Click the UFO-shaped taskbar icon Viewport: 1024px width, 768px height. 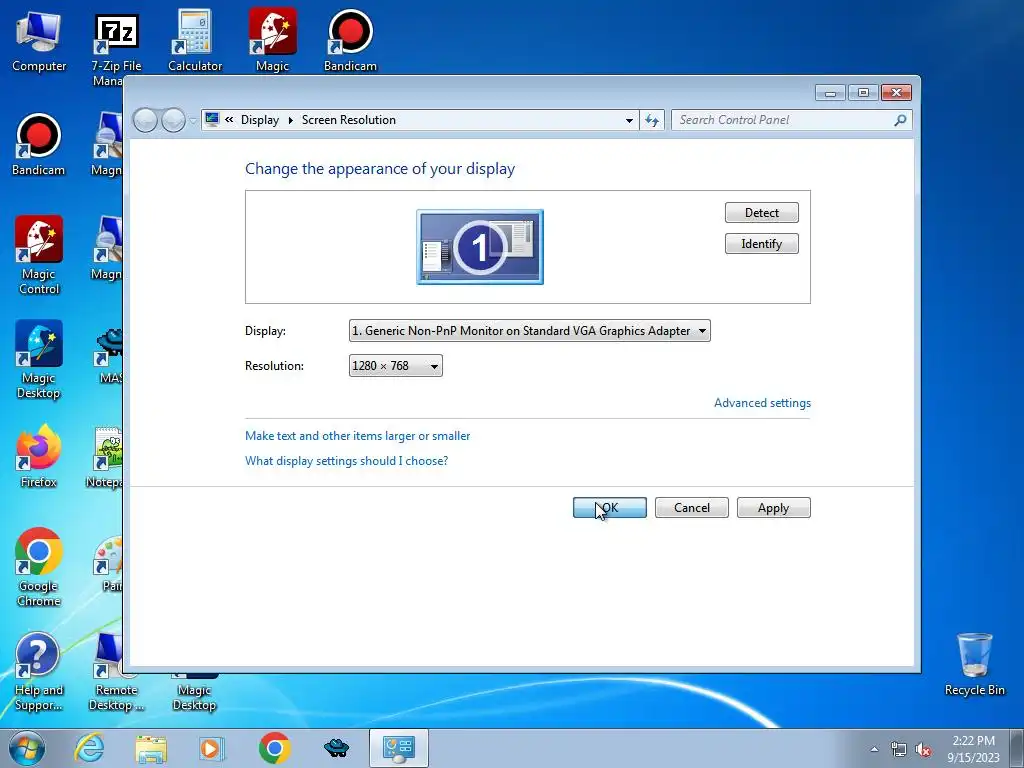[336, 748]
